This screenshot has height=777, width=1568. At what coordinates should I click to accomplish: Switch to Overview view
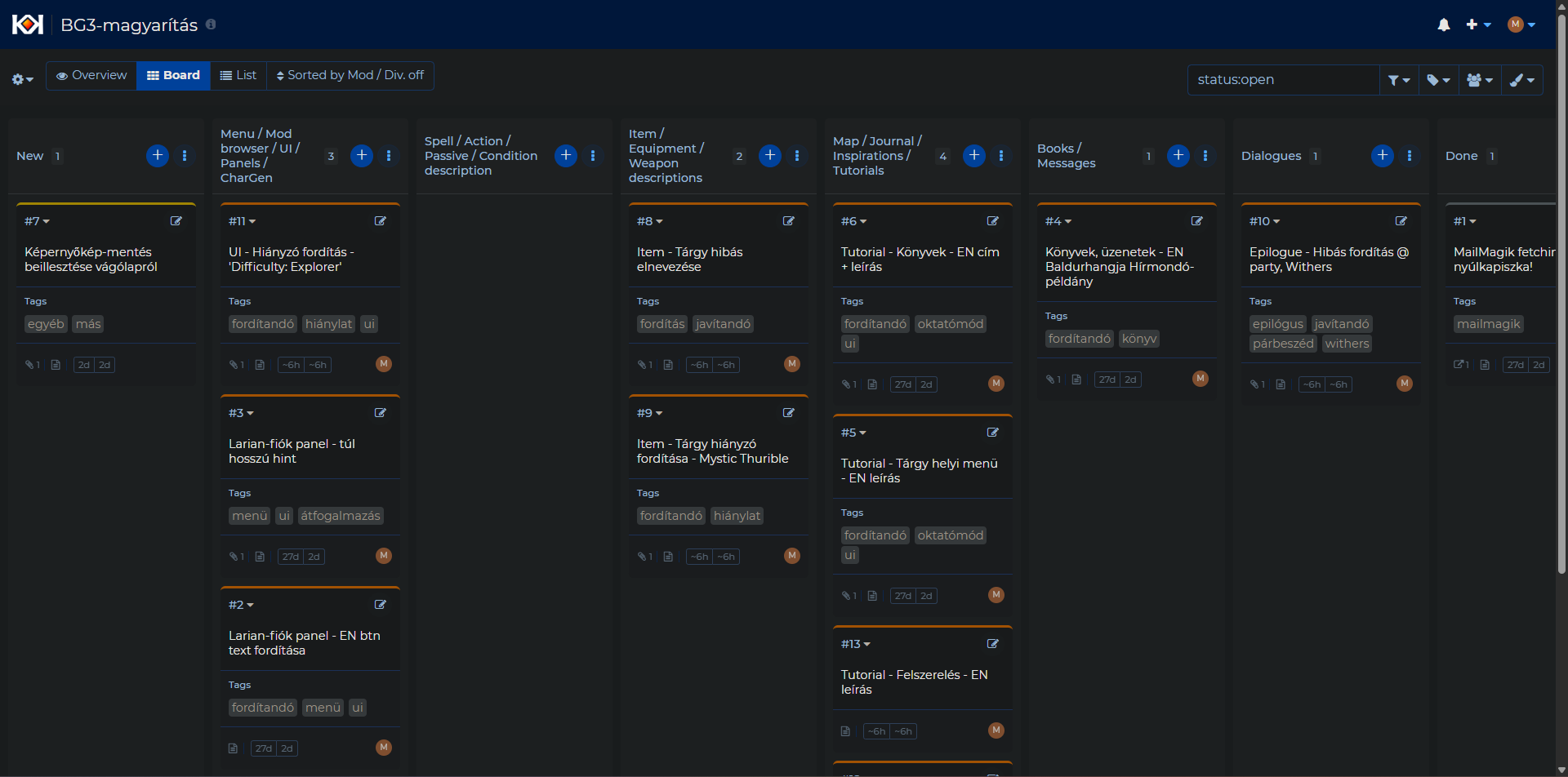click(x=91, y=75)
